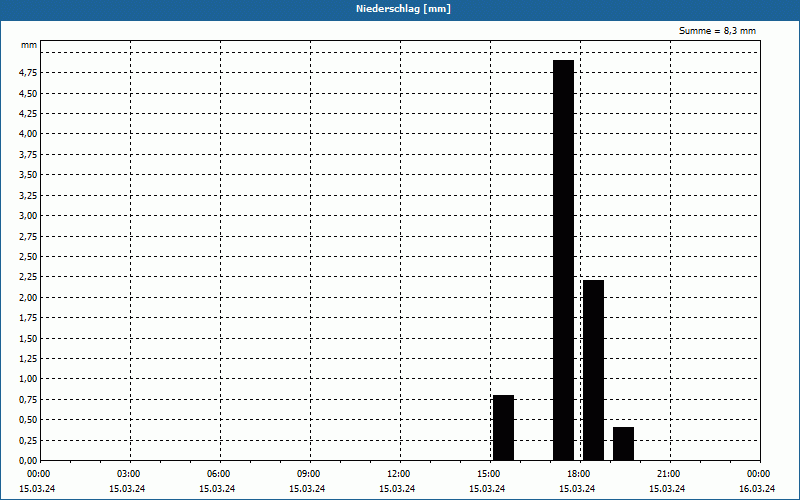Click the 1,75 y-axis value
Screen dimensions: 800x500
pos(28,318)
